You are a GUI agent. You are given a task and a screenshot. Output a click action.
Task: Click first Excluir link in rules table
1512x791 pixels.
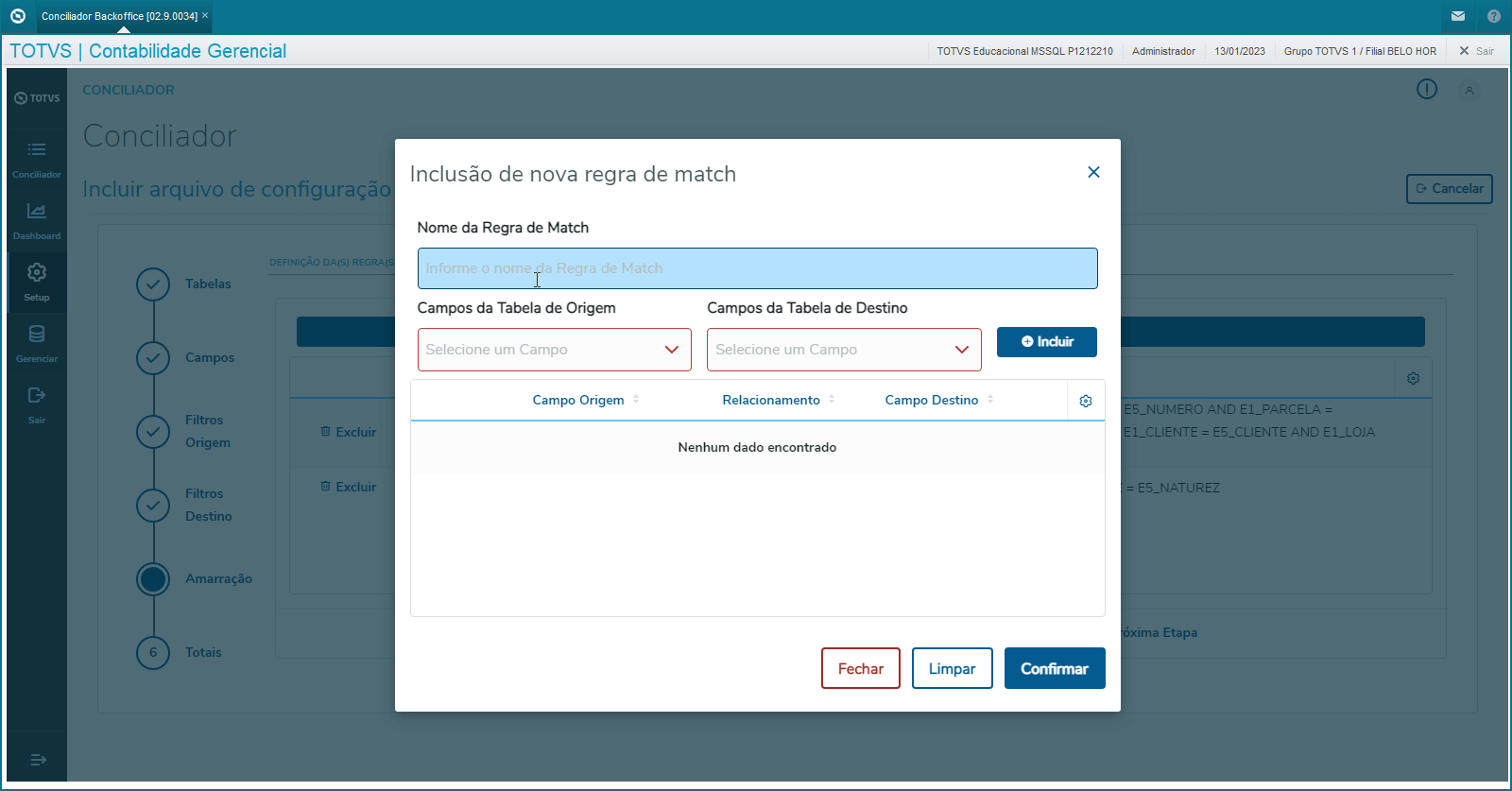click(348, 432)
